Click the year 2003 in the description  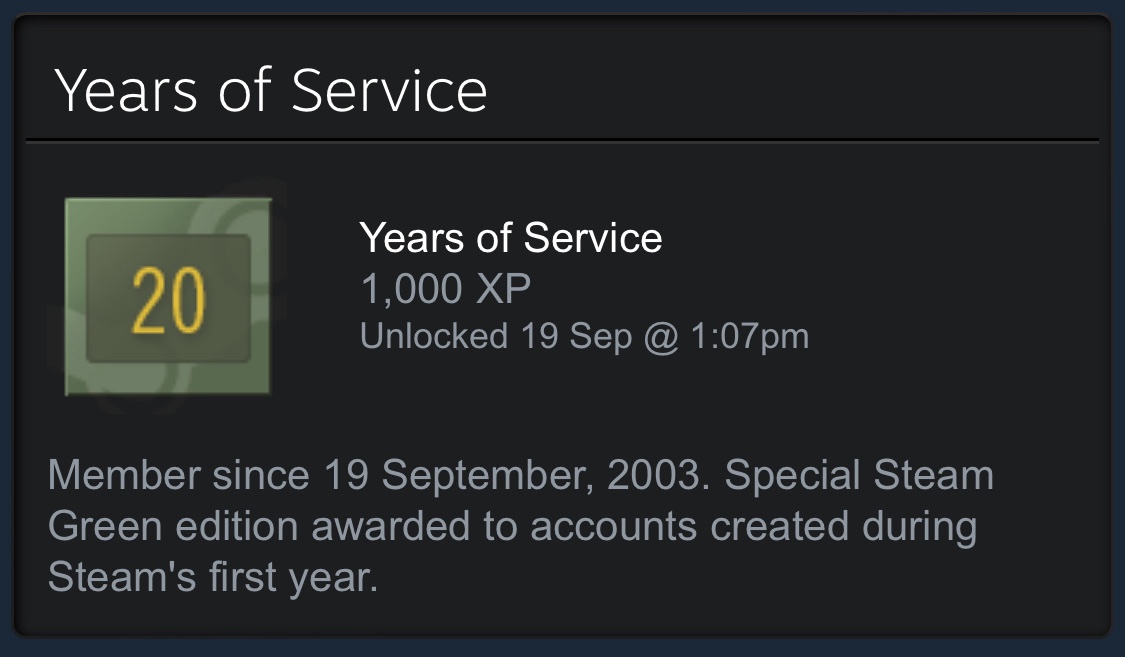pyautogui.click(x=661, y=476)
